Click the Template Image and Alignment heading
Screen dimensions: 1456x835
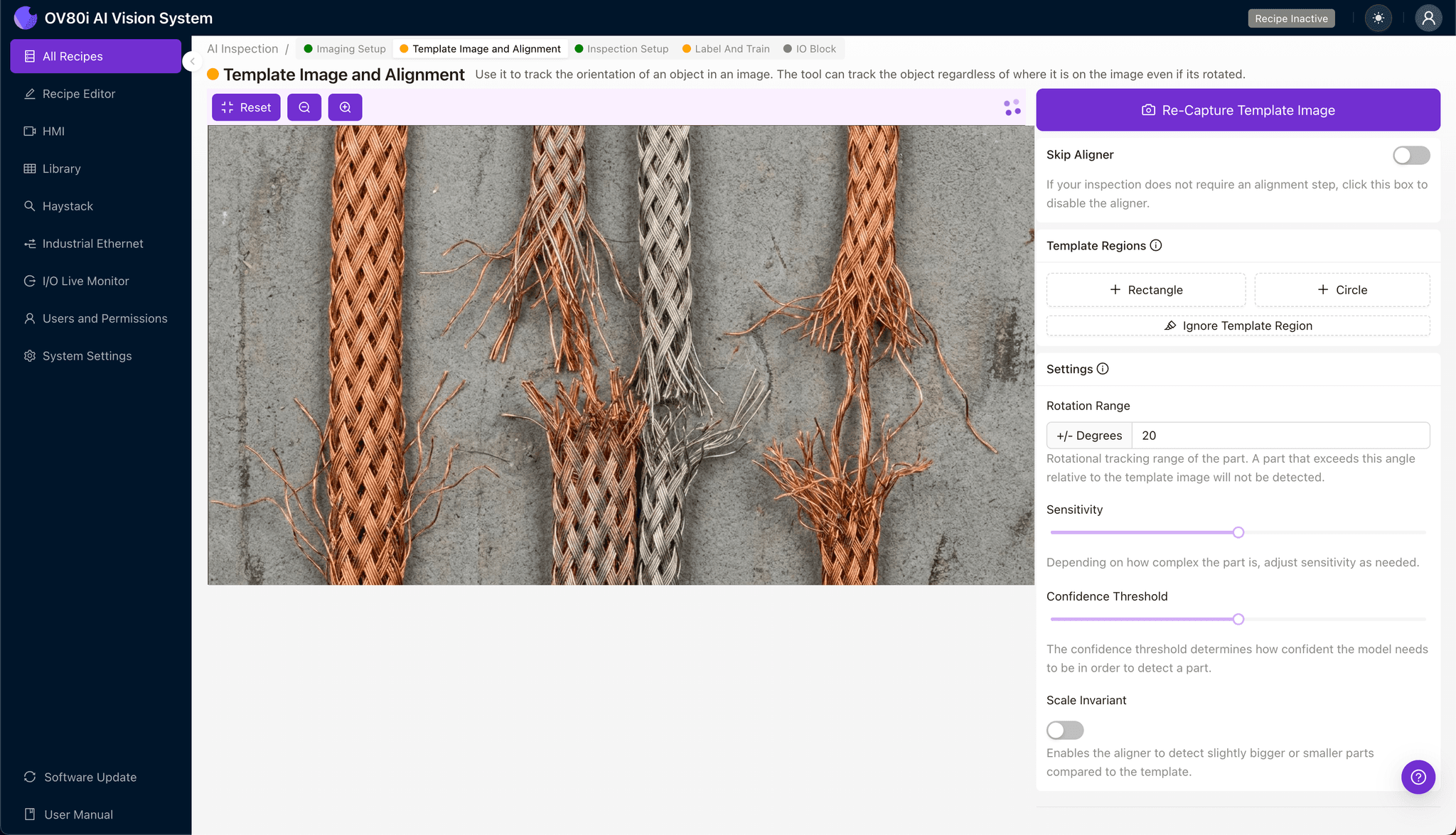(x=344, y=75)
